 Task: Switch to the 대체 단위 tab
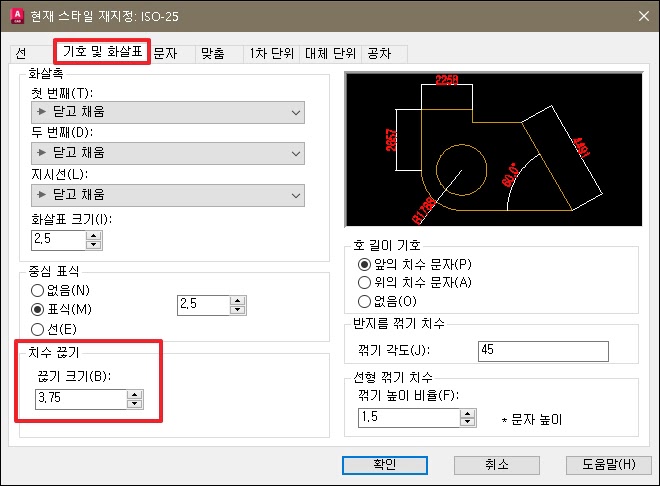[x=330, y=54]
